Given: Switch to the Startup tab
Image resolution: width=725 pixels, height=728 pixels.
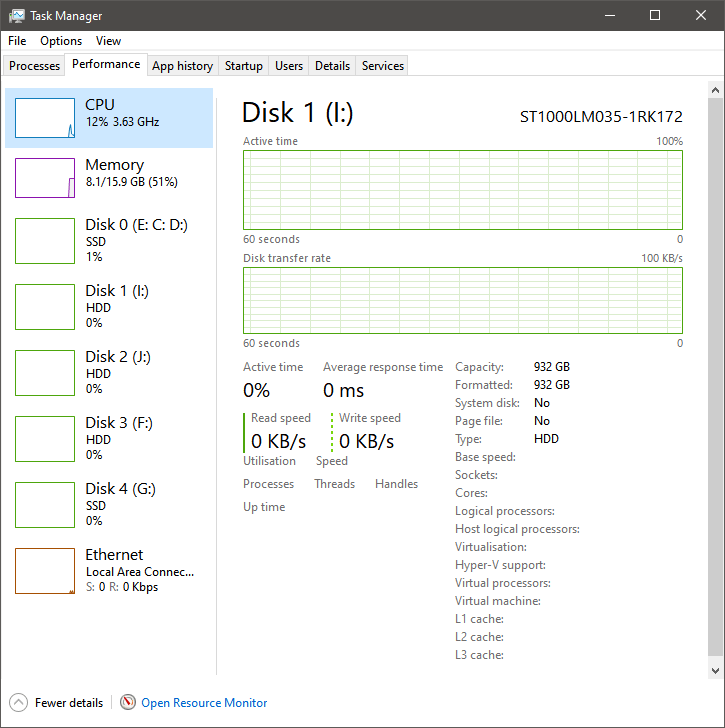Looking at the screenshot, I should (244, 66).
